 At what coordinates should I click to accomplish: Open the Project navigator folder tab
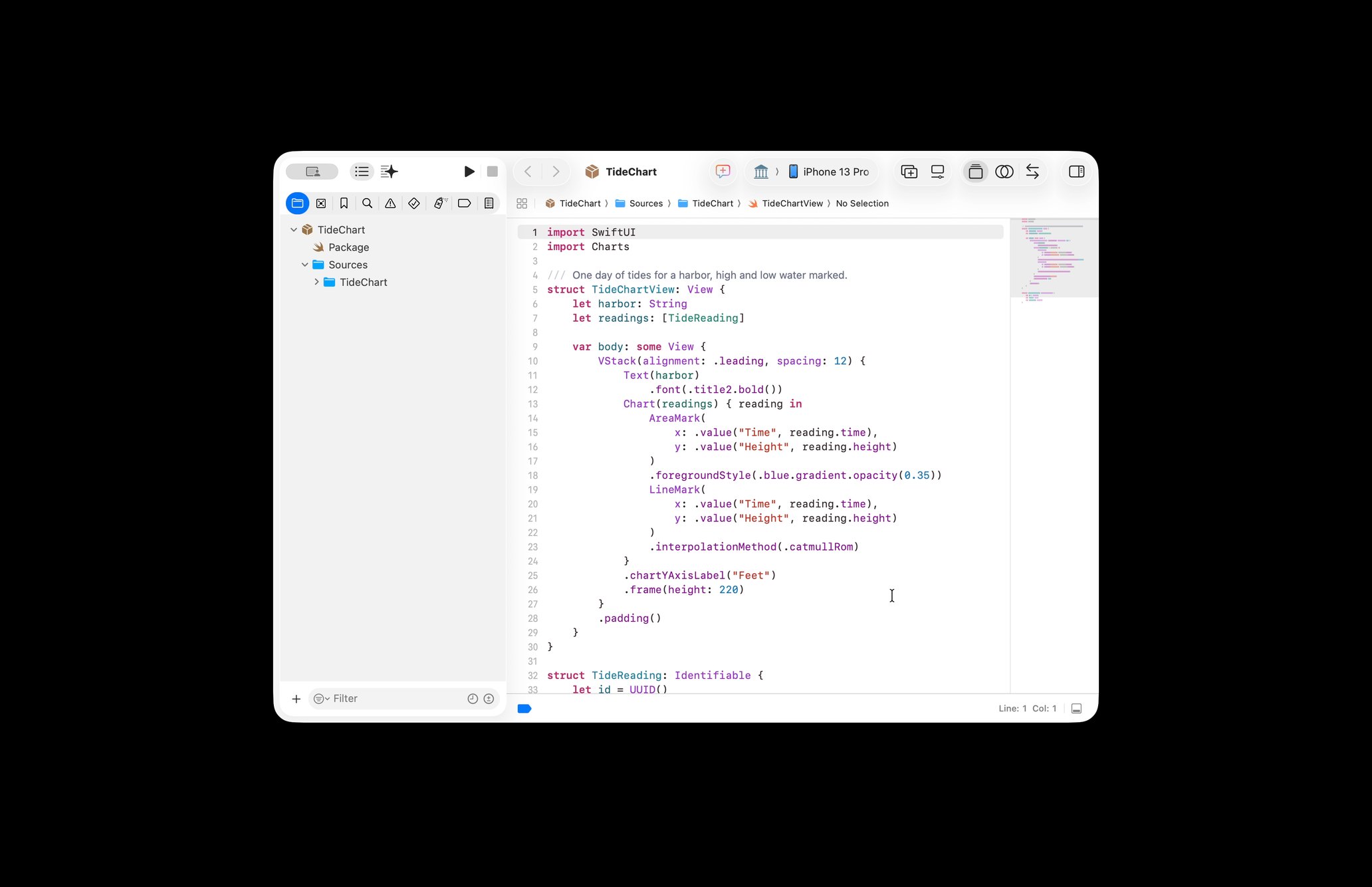tap(297, 203)
